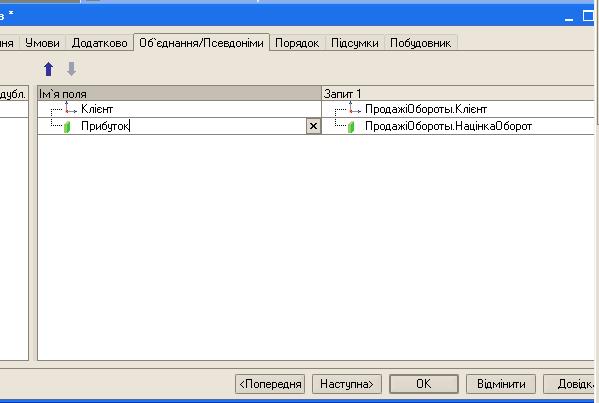
Task: Click the dimension icon beside Клієнт field name
Action: click(x=70, y=109)
